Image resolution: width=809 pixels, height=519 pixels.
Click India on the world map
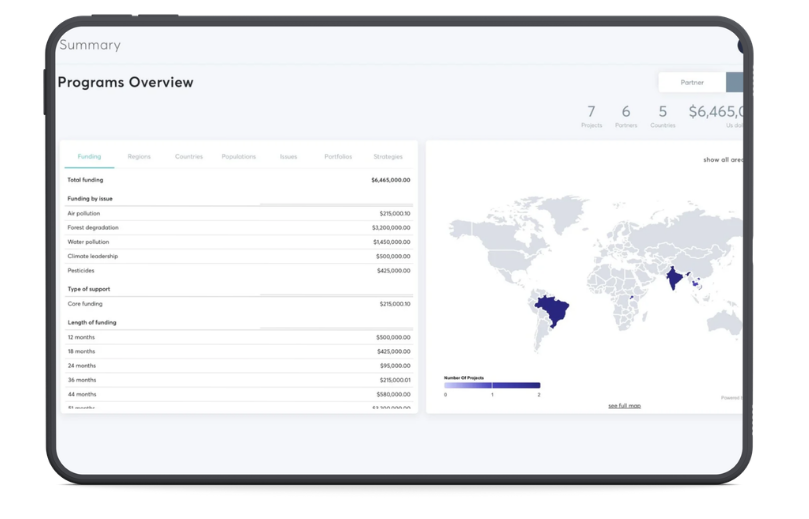(x=674, y=278)
